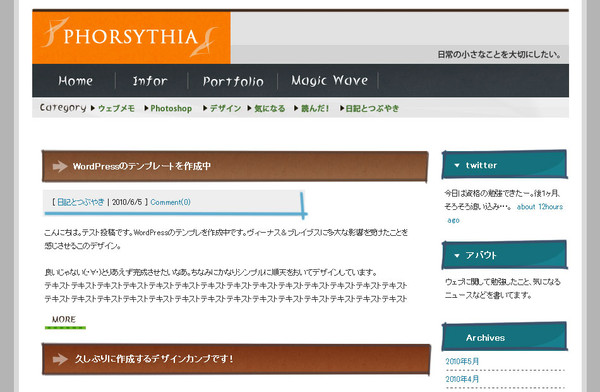Open post 久しぶりに作成するデザインカンプです!

[x=154, y=359]
